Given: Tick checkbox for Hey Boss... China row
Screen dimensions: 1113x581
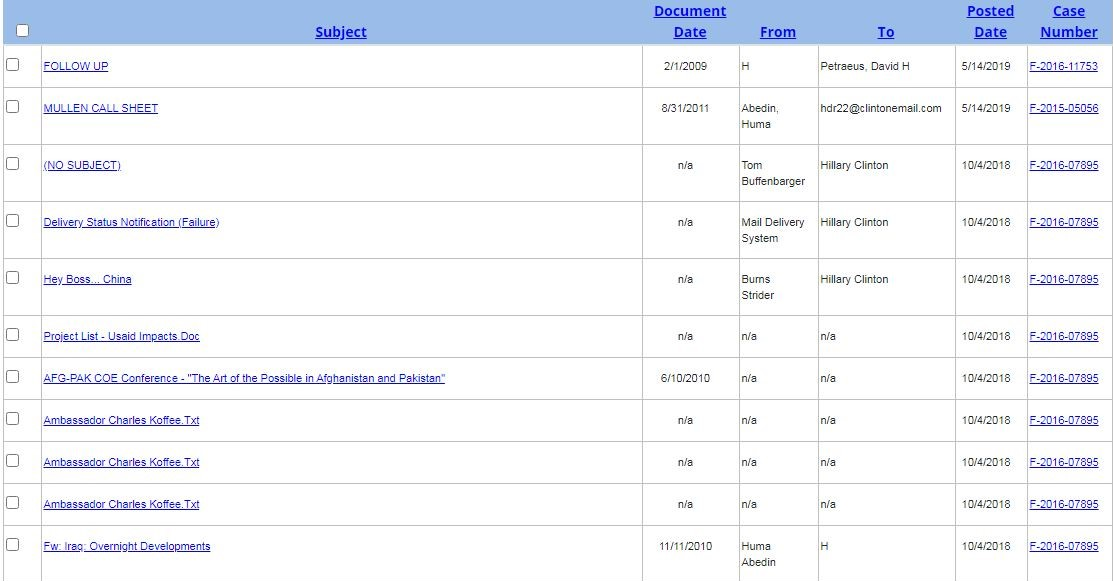Looking at the screenshot, I should click(x=13, y=277).
